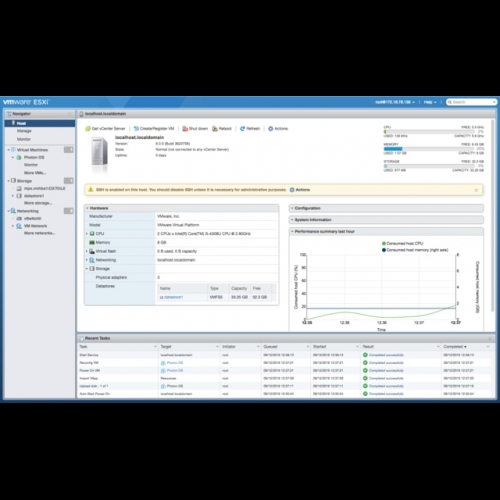The image size is (500, 500).
Task: Click the Refresh icon in host toolbar
Action: pyautogui.click(x=243, y=129)
